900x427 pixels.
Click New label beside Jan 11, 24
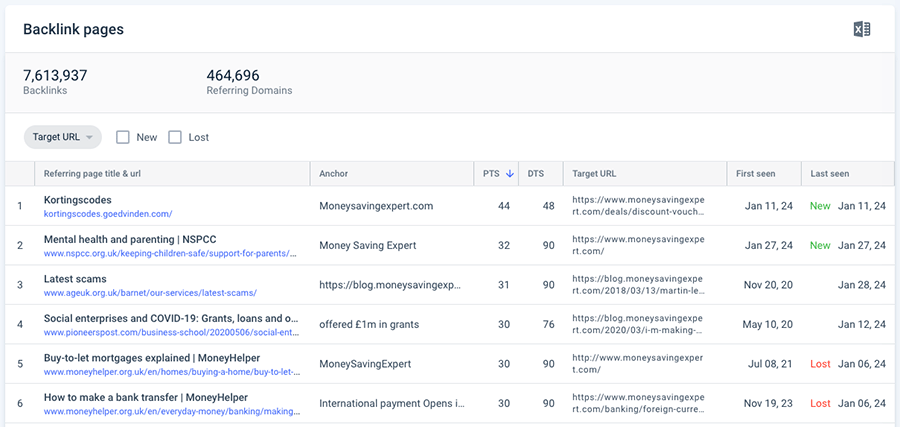tap(820, 205)
